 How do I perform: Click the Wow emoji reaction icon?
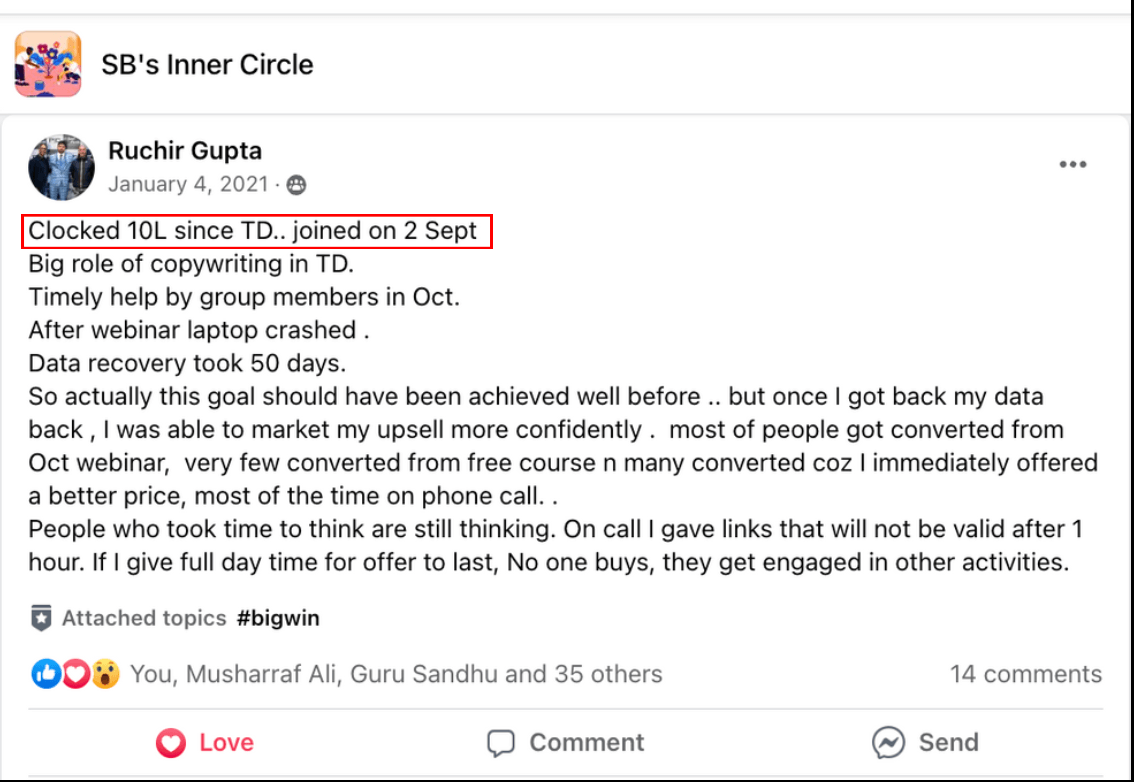point(105,674)
